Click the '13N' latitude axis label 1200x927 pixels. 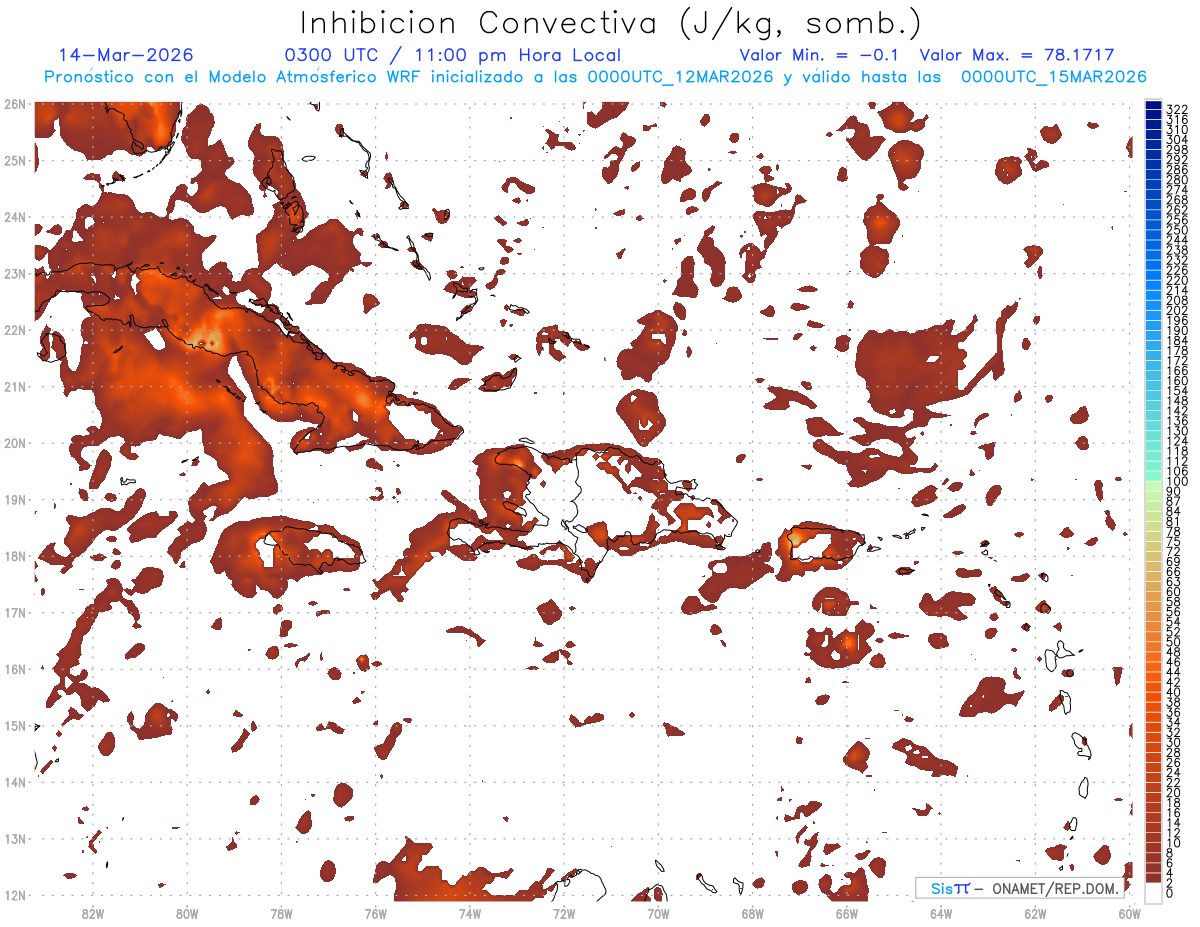point(14,838)
